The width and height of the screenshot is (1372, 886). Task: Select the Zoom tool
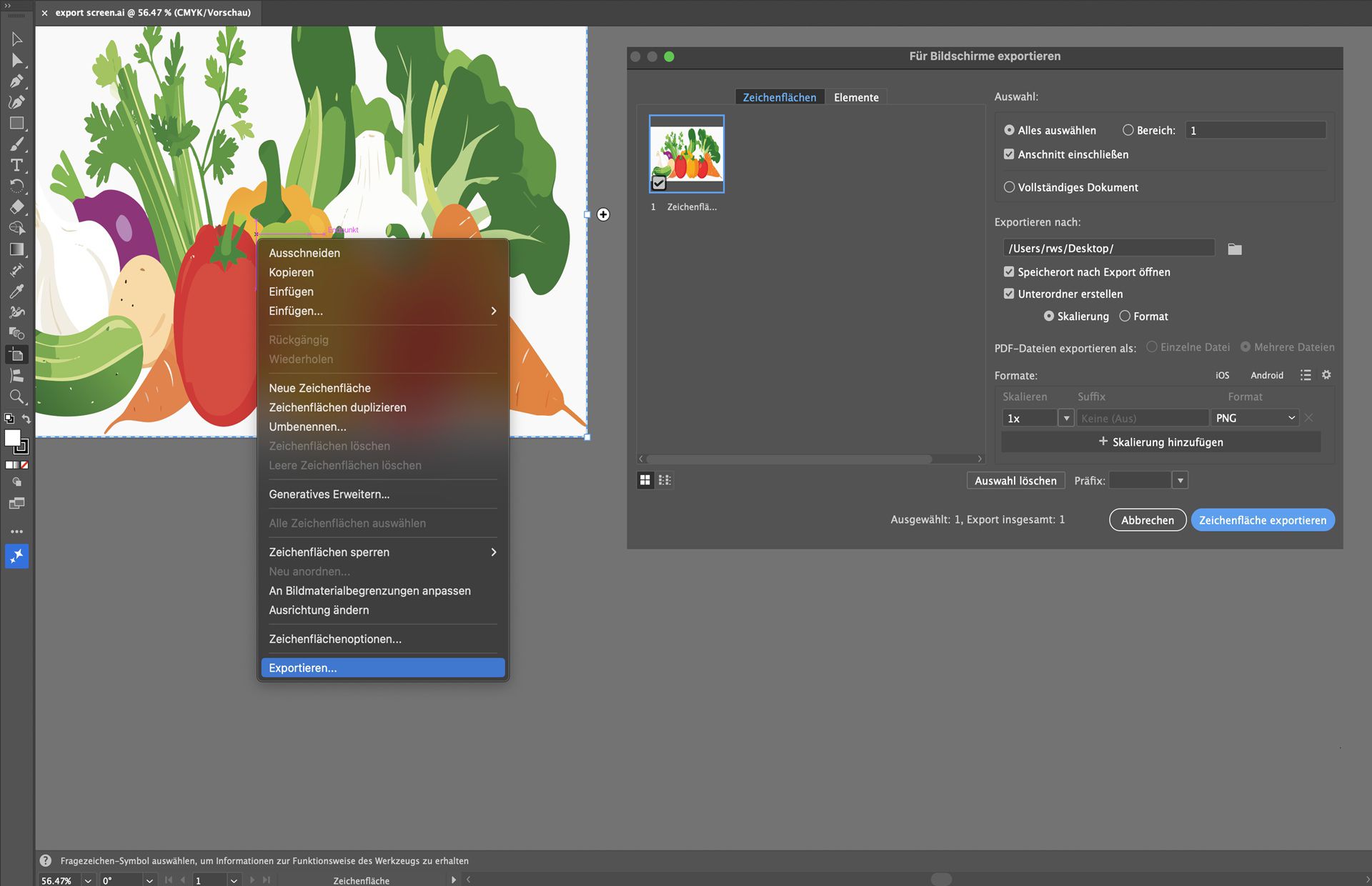click(17, 394)
